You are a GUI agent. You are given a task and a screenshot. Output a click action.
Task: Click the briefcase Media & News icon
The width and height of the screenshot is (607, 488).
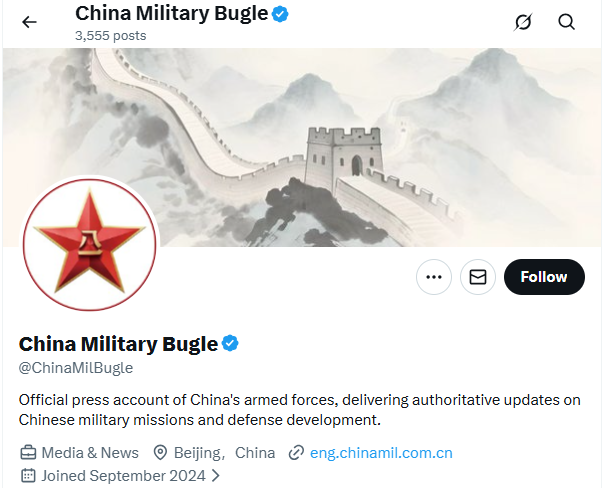tap(28, 452)
